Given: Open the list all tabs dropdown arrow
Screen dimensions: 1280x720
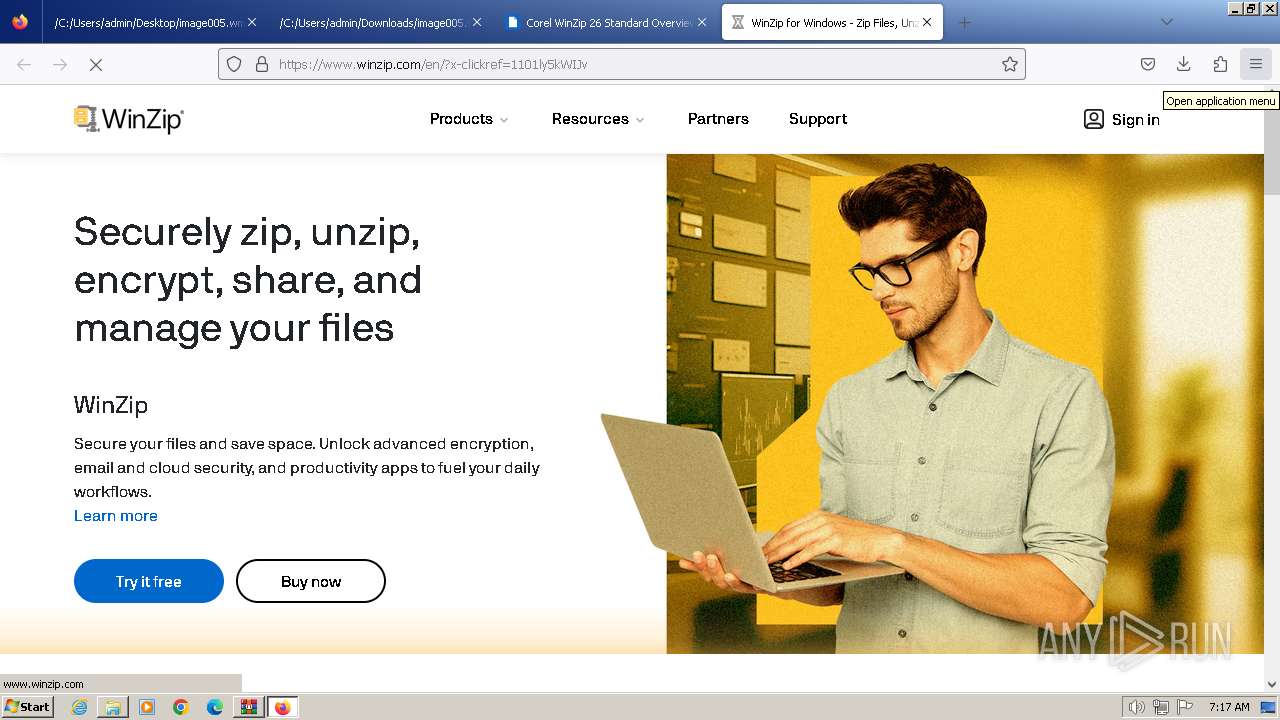Looking at the screenshot, I should pos(1166,22).
